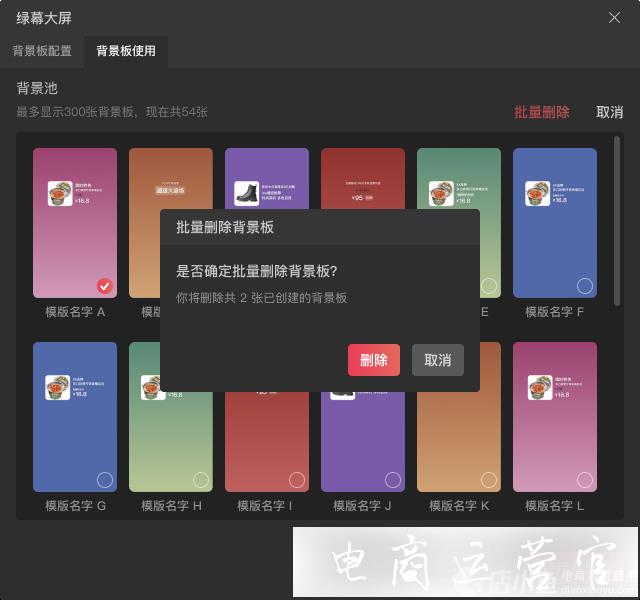The width and height of the screenshot is (640, 600).
Task: Click the vertical scrollbar of the background pool
Action: pos(617,221)
